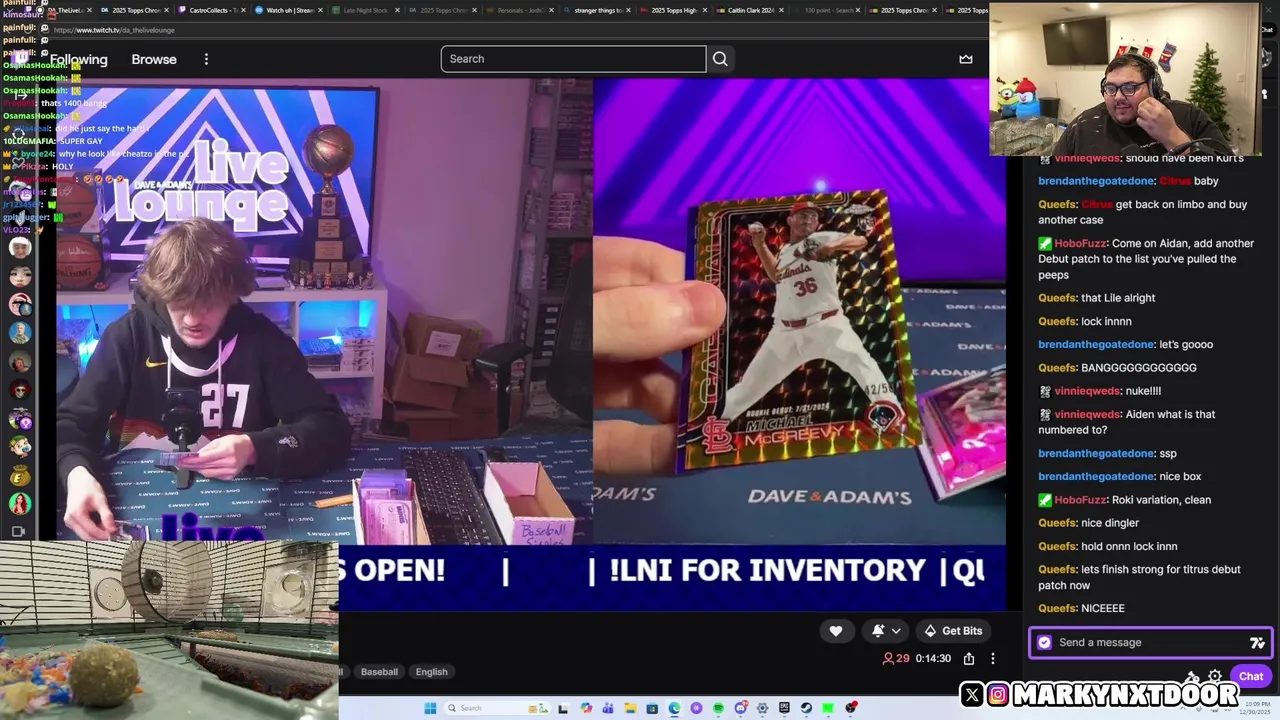Close the CastroCollects tab
Image resolution: width=1280 pixels, height=720 pixels.
coord(243,10)
